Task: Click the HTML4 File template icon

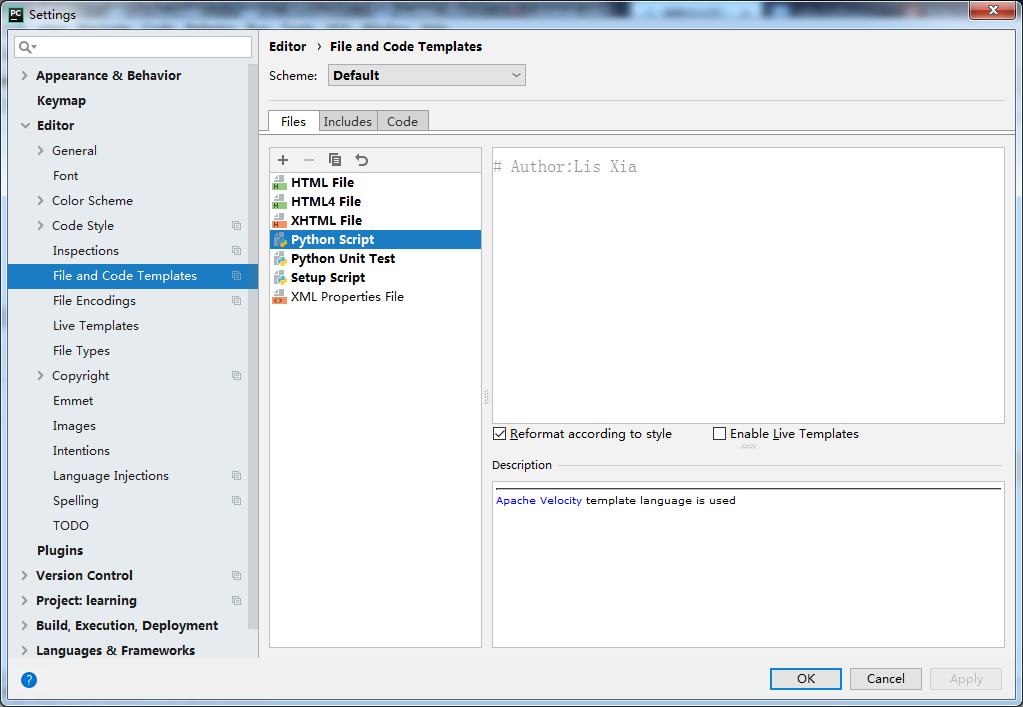Action: pos(280,202)
